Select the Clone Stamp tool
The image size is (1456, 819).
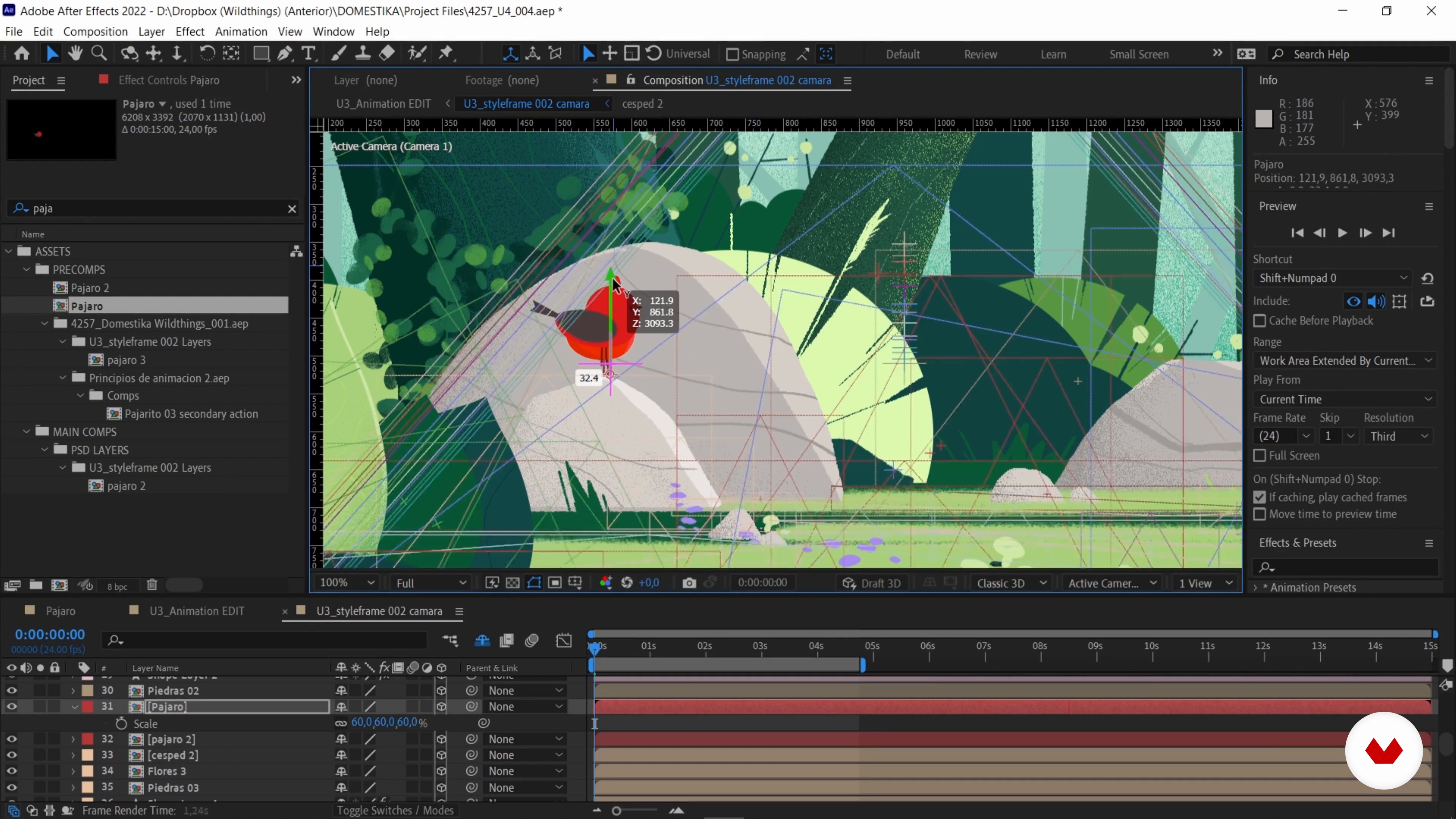[x=362, y=54]
